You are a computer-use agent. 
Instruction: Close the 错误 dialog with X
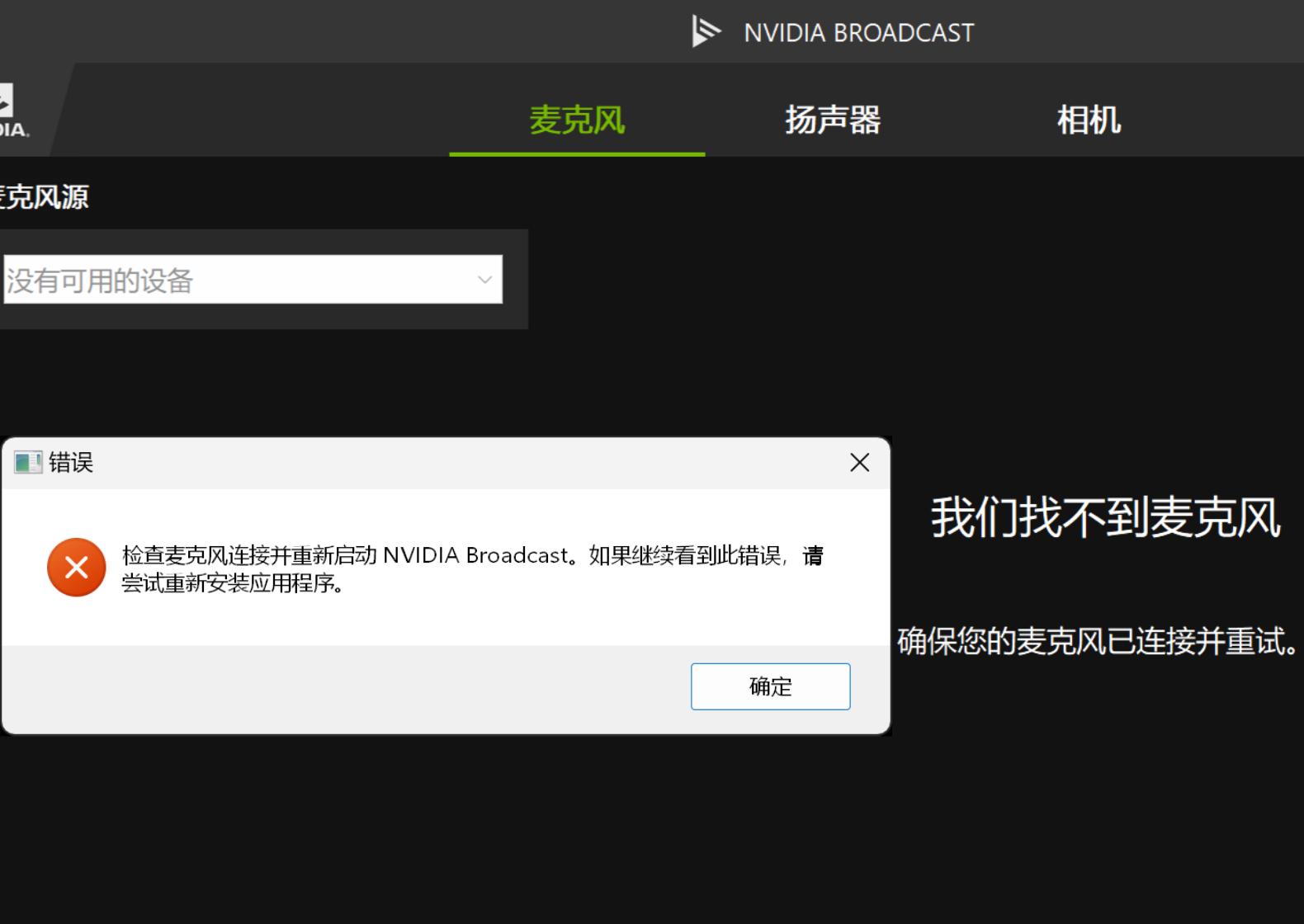[859, 463]
